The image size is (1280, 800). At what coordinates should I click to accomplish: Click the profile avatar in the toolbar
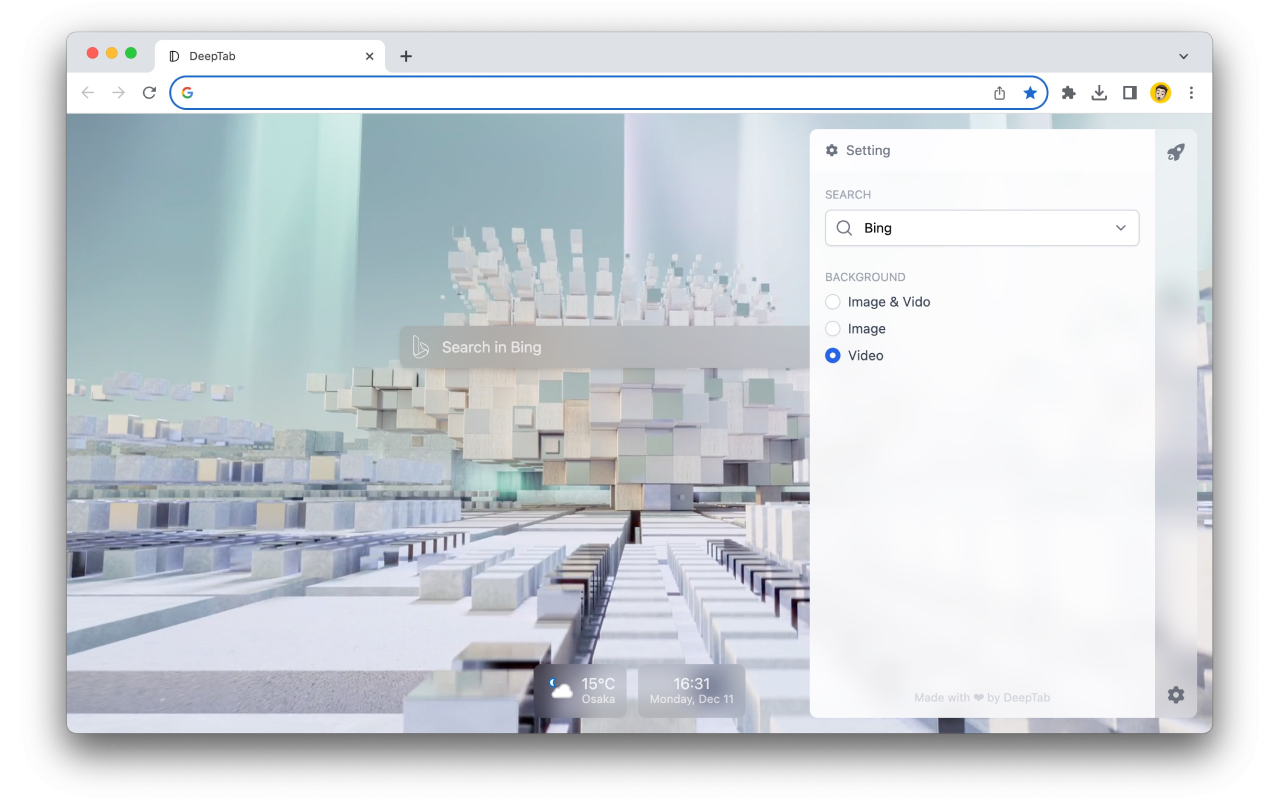[x=1160, y=92]
